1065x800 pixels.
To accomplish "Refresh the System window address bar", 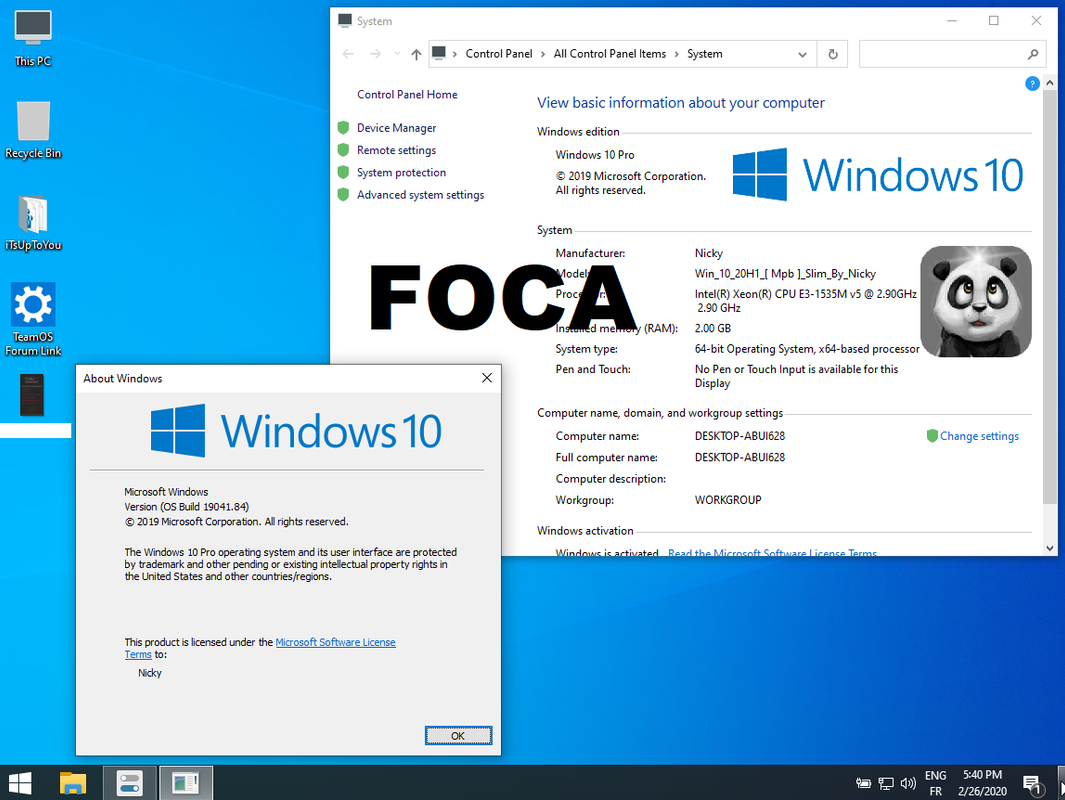I will tap(833, 54).
